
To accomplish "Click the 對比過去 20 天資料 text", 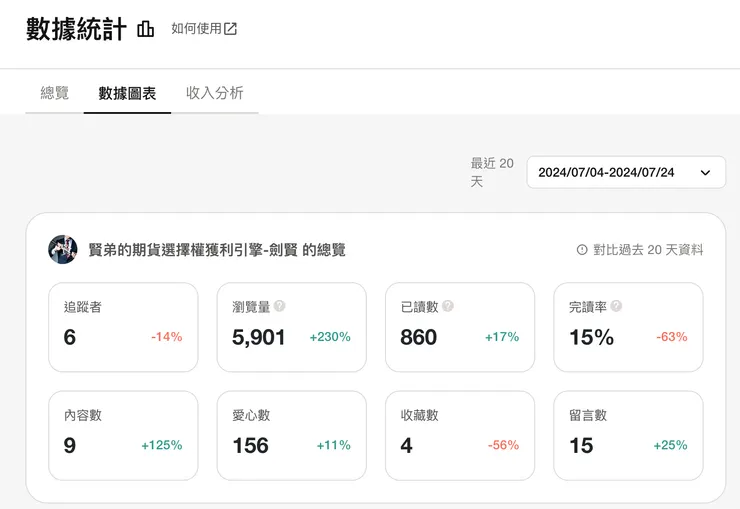I will click(x=648, y=250).
